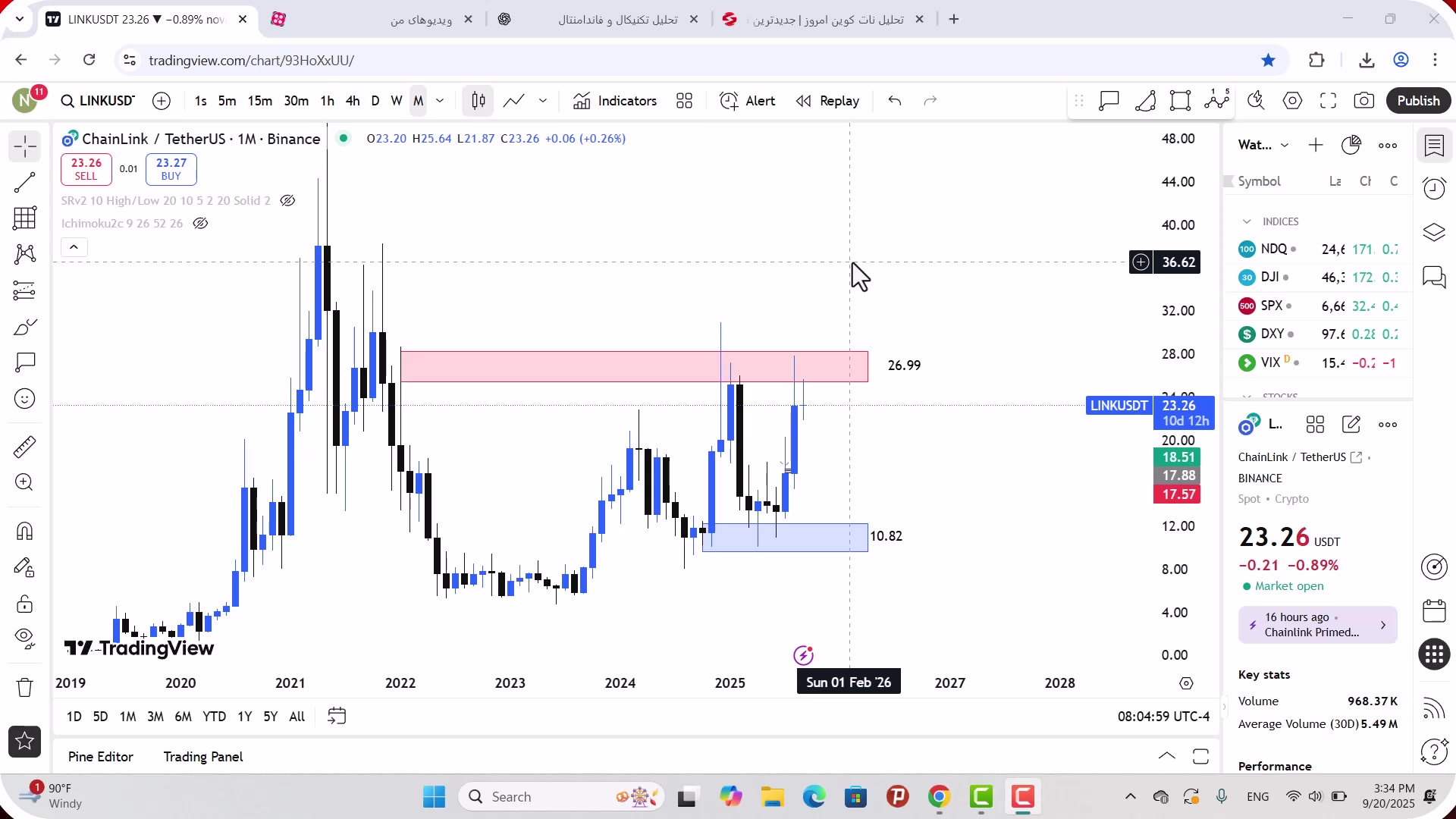Collapse the indicator legend arrow
This screenshot has height=819, width=1456.
tap(74, 247)
